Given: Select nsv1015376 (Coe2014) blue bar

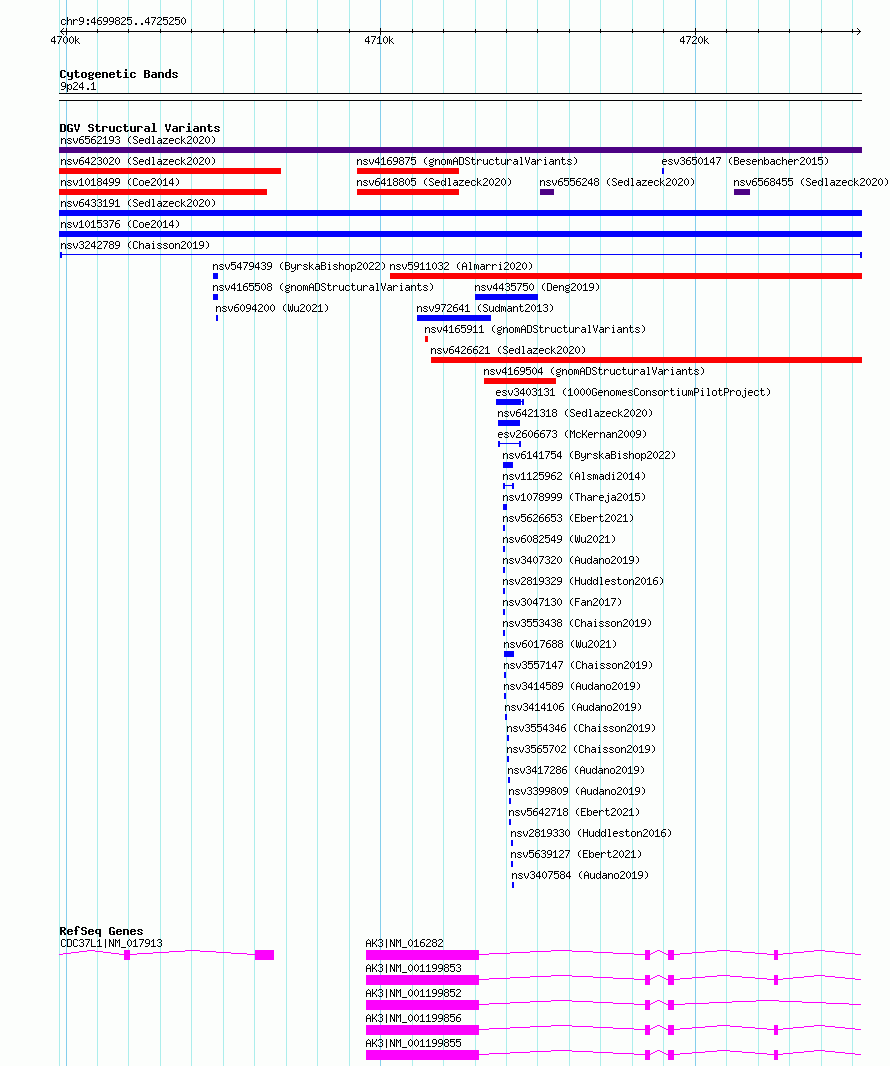Looking at the screenshot, I should (x=460, y=234).
